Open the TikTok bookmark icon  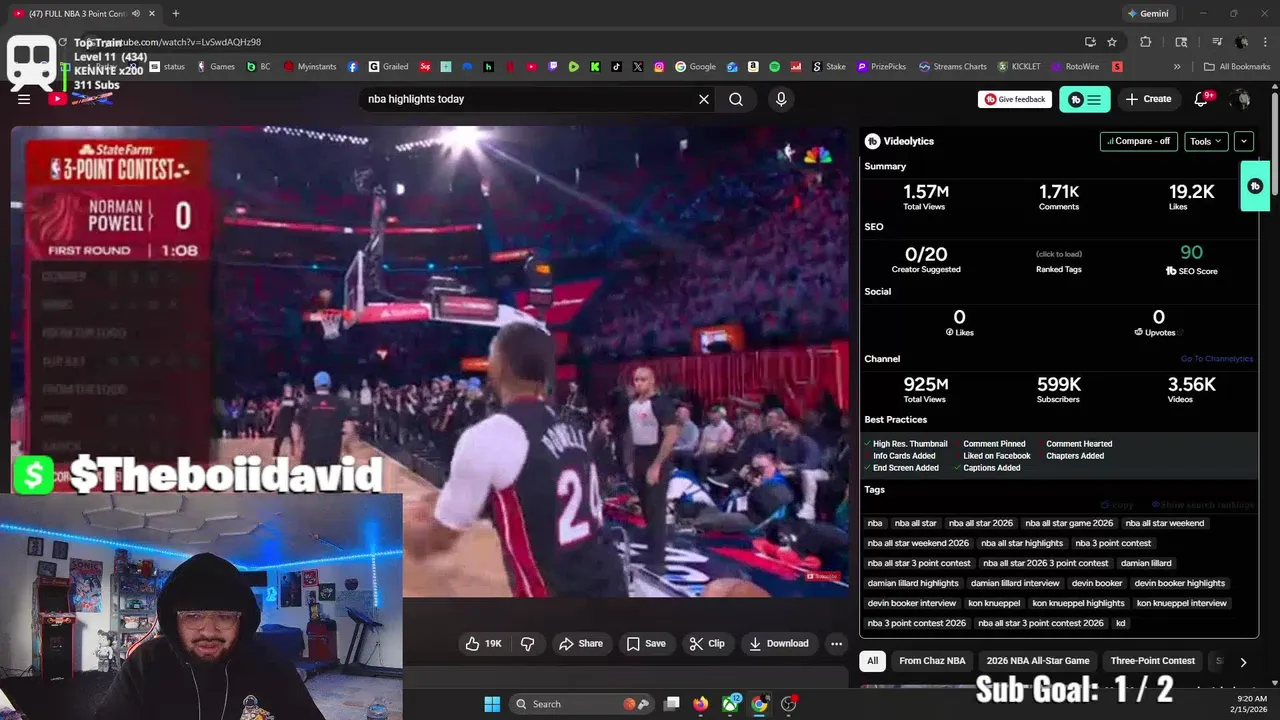[x=617, y=67]
